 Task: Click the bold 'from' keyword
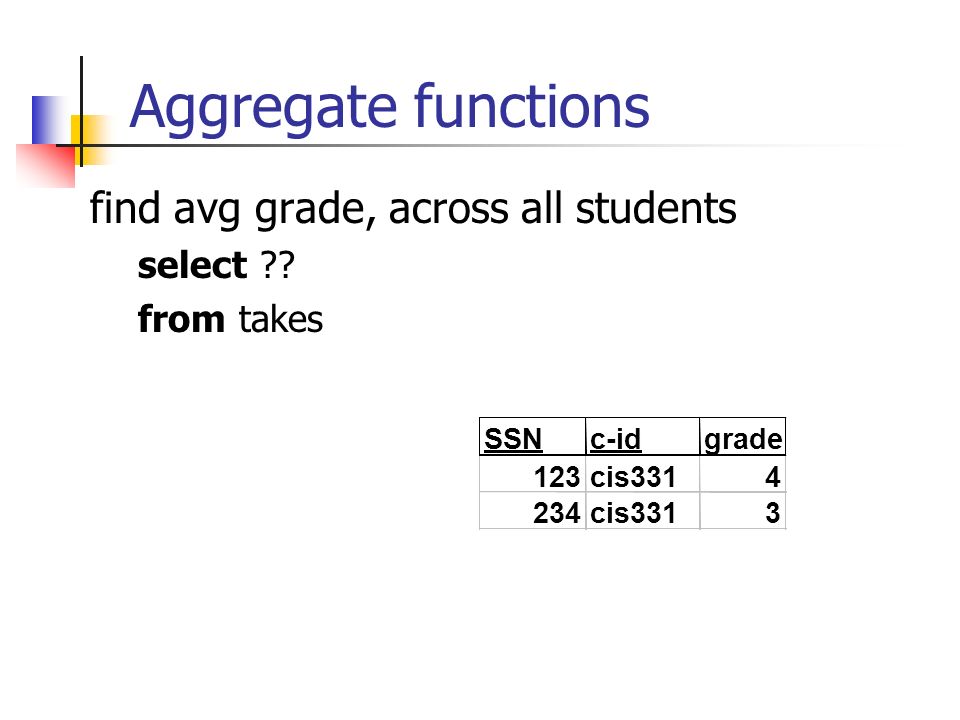coord(181,320)
